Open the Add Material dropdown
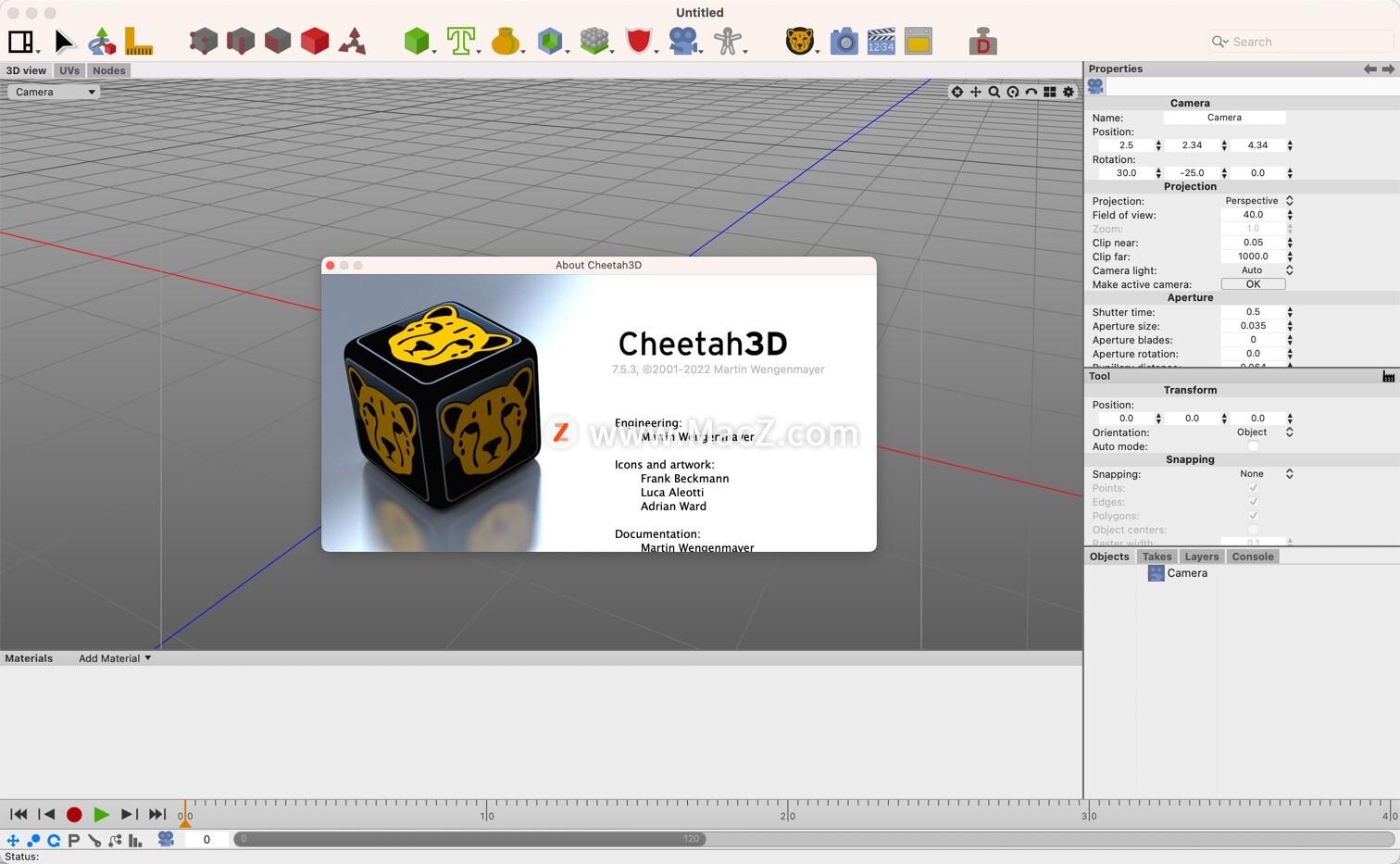1400x864 pixels. pyautogui.click(x=115, y=658)
